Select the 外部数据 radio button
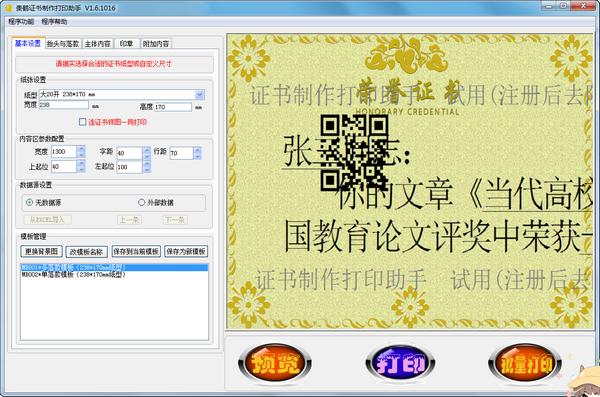Viewport: 600px width, 397px height. click(x=142, y=203)
